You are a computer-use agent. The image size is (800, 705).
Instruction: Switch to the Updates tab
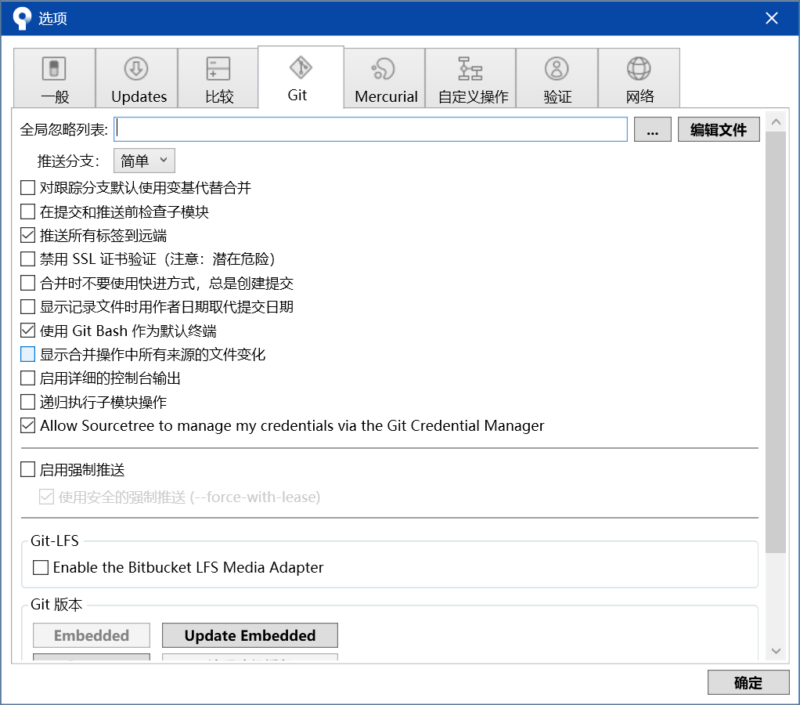(136, 78)
